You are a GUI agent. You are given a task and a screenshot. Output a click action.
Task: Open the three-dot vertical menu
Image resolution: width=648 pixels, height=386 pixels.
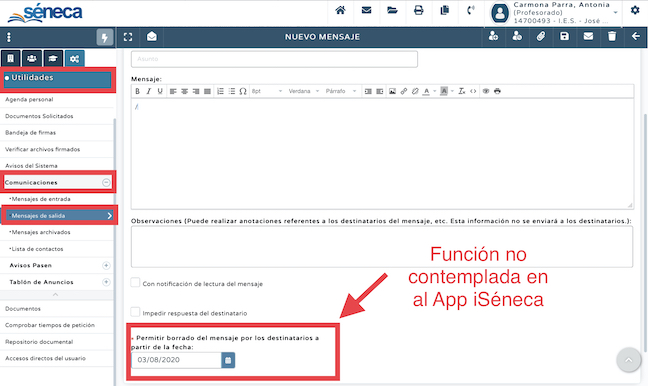click(x=9, y=37)
